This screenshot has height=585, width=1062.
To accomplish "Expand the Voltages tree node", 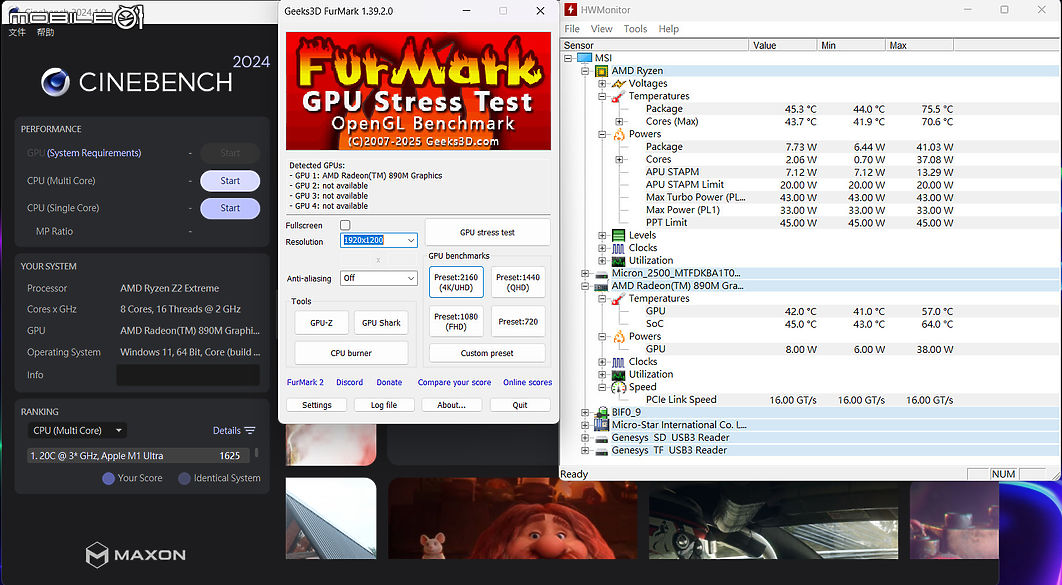I will pyautogui.click(x=602, y=84).
